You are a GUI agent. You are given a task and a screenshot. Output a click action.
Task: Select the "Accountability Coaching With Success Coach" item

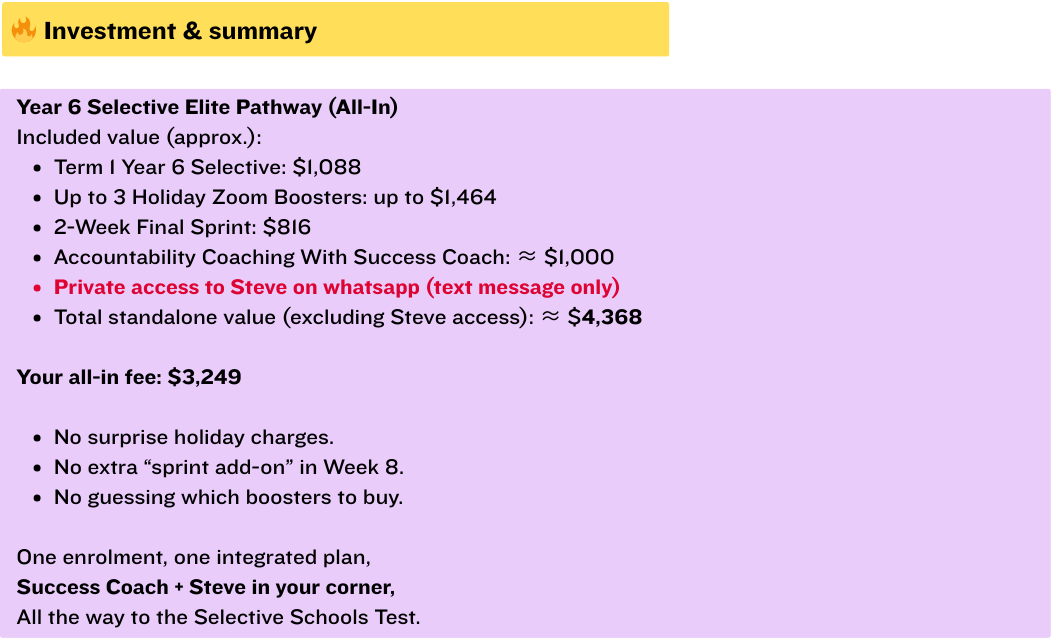pyautogui.click(x=280, y=257)
